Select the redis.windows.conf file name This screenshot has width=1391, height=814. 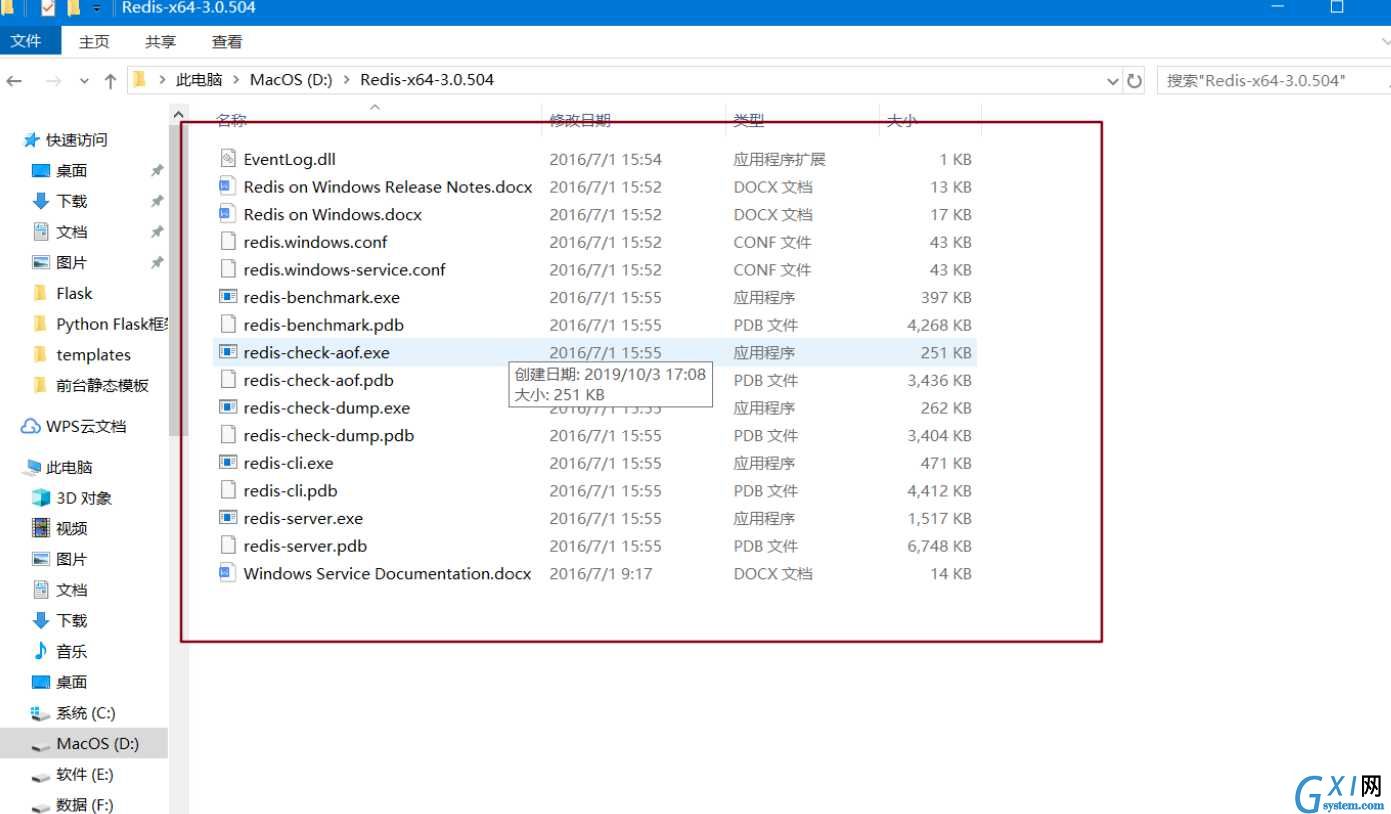(x=315, y=242)
